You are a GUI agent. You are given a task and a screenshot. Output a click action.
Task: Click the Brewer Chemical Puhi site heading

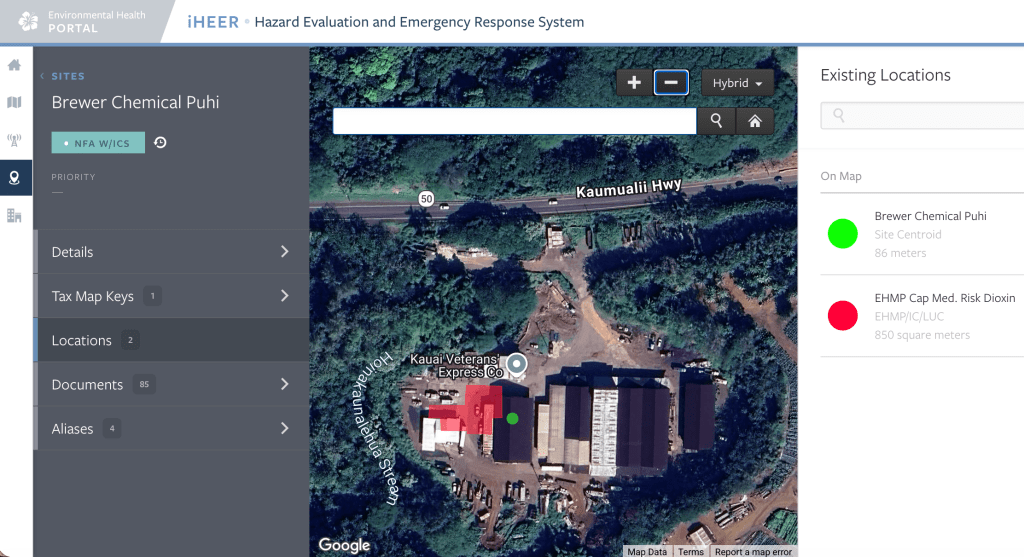[135, 102]
